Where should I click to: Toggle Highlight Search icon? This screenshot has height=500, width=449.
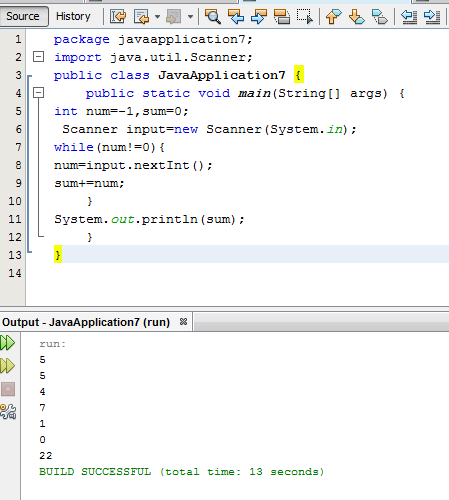(282, 16)
